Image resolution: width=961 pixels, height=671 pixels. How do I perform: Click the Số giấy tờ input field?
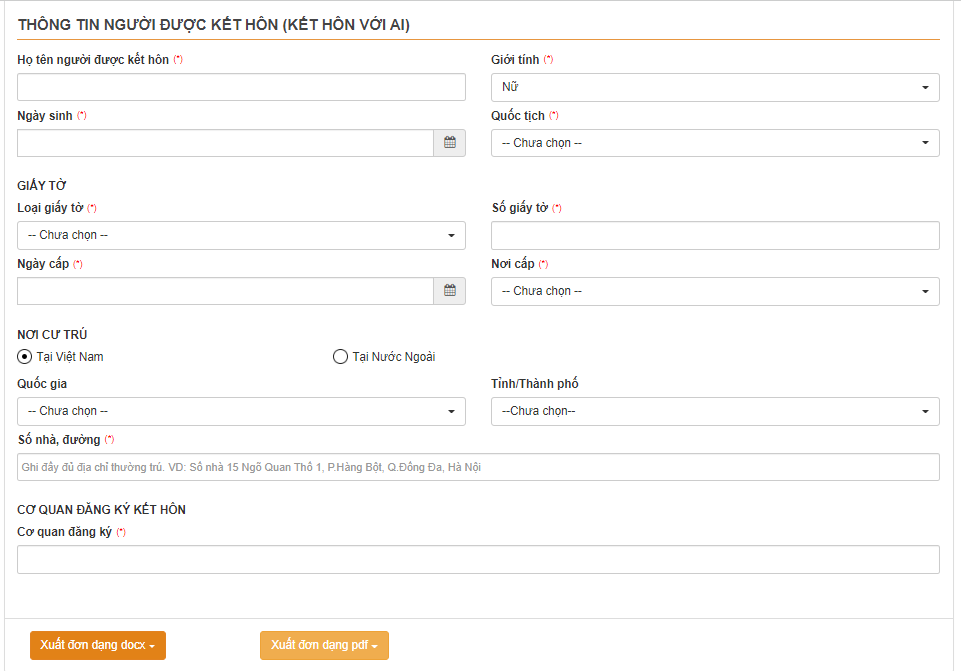tap(714, 235)
